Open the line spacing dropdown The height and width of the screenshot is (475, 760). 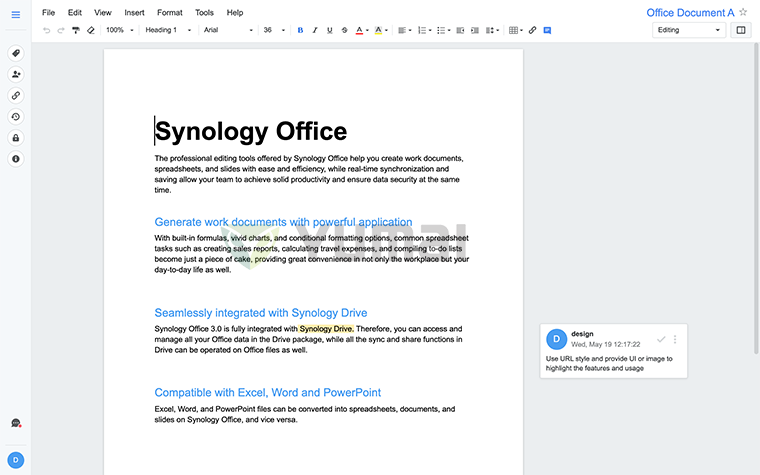click(x=492, y=31)
